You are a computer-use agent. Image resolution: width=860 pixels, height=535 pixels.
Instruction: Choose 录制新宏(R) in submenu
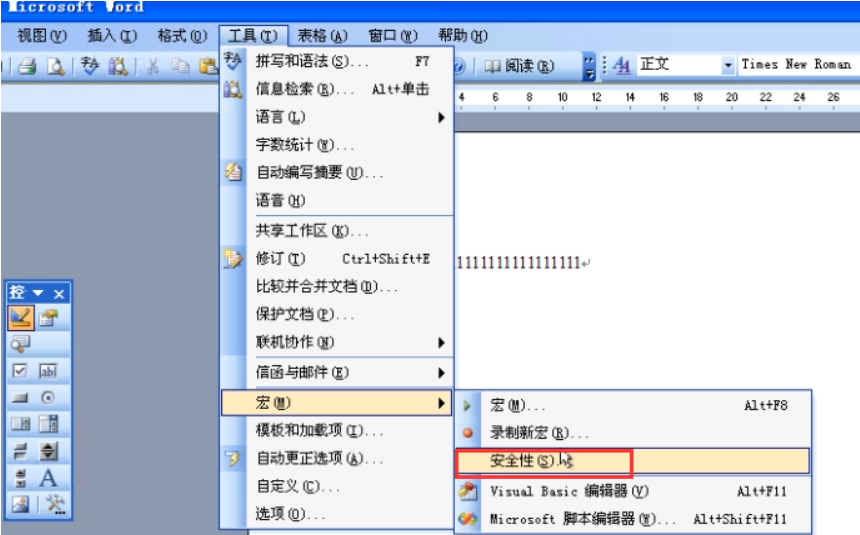tap(633, 433)
